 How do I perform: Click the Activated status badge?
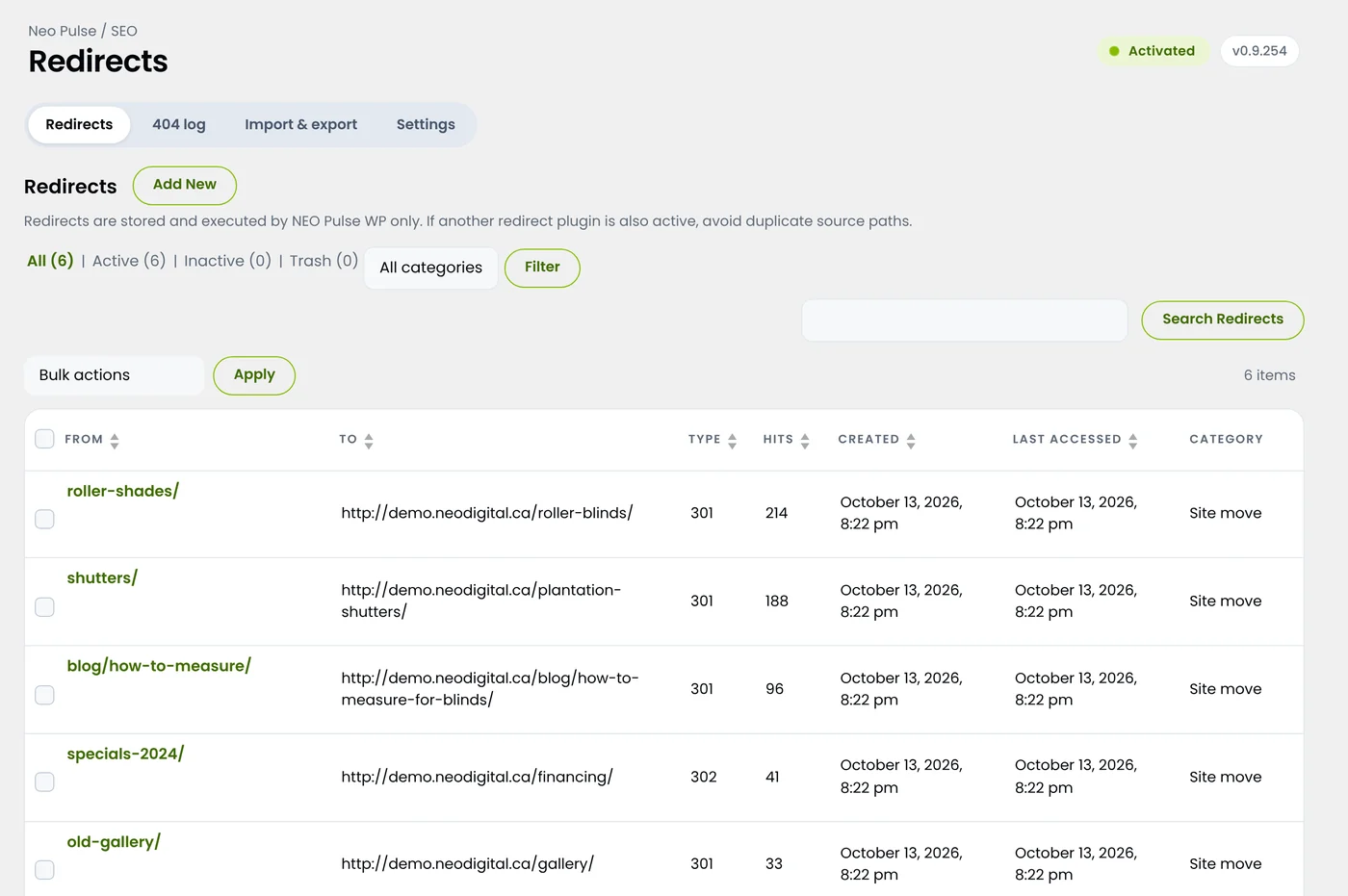click(x=1153, y=51)
